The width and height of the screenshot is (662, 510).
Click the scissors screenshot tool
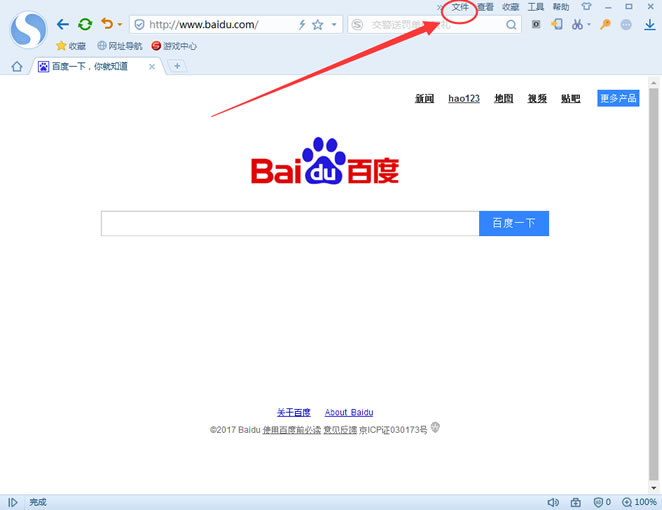point(577,24)
